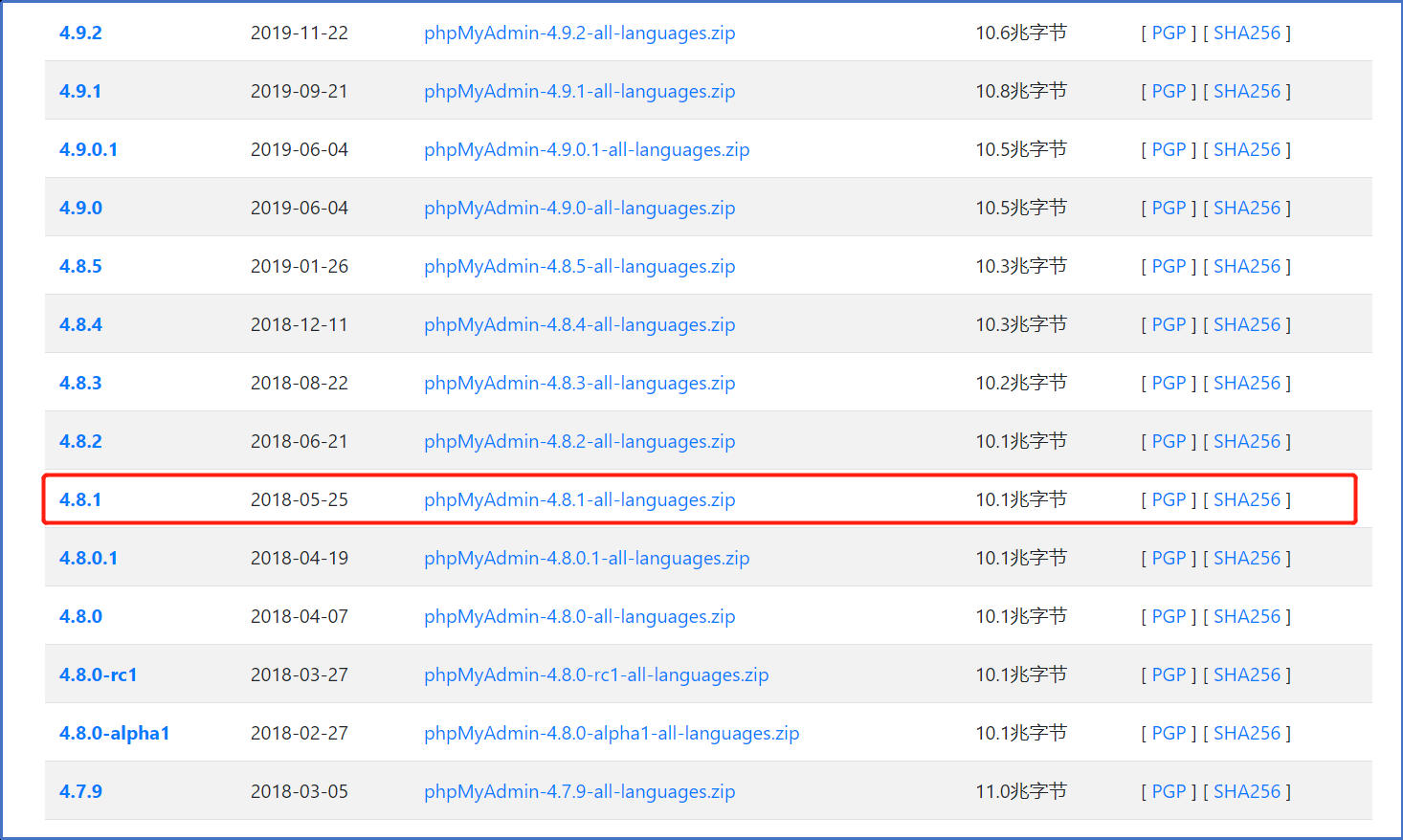The height and width of the screenshot is (840, 1403).
Task: Open SHA256 link in the 4.9.0.1 row
Action: click(1247, 149)
